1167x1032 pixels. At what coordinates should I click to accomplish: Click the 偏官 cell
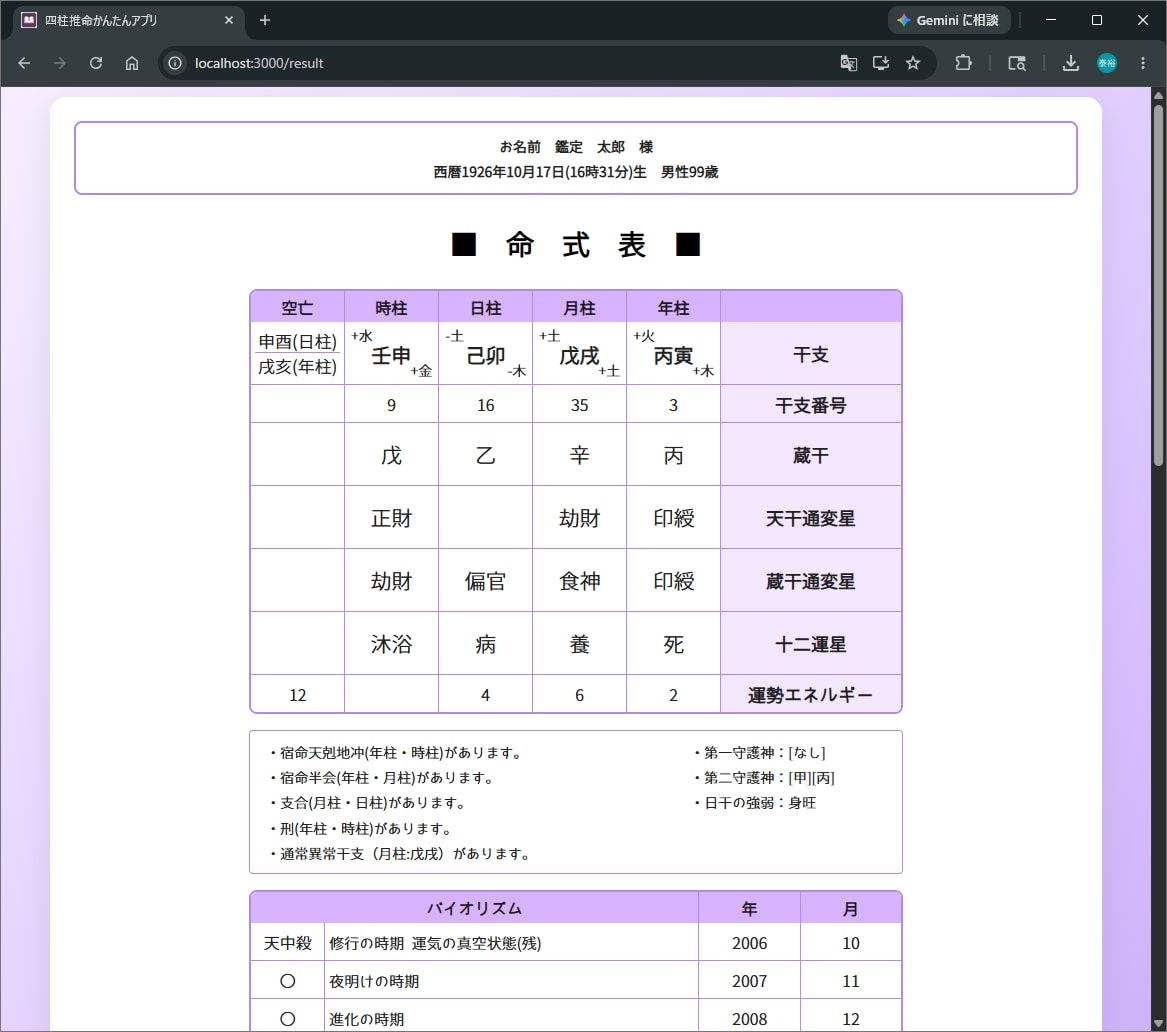coord(485,581)
